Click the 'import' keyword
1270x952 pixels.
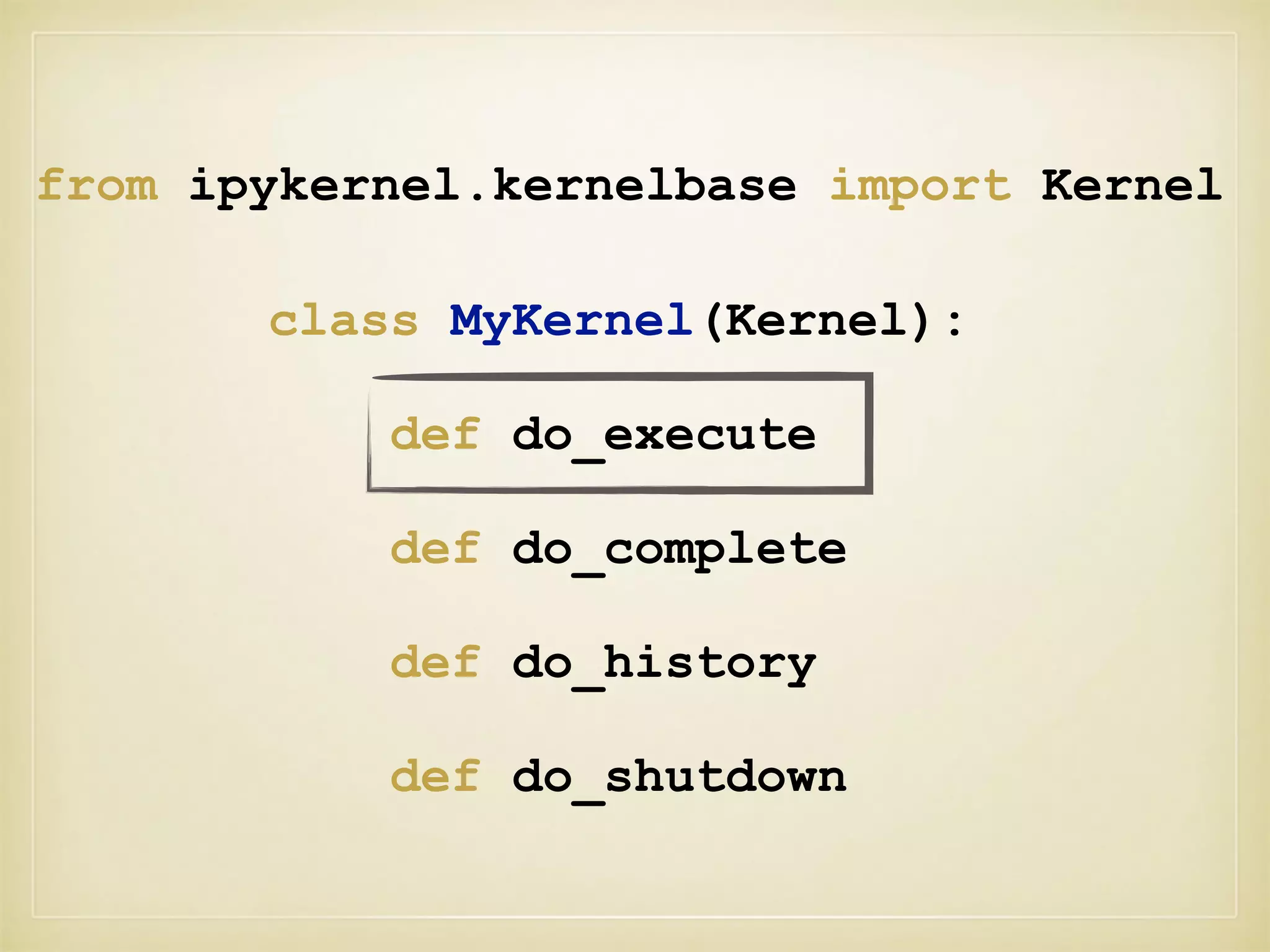click(x=920, y=188)
